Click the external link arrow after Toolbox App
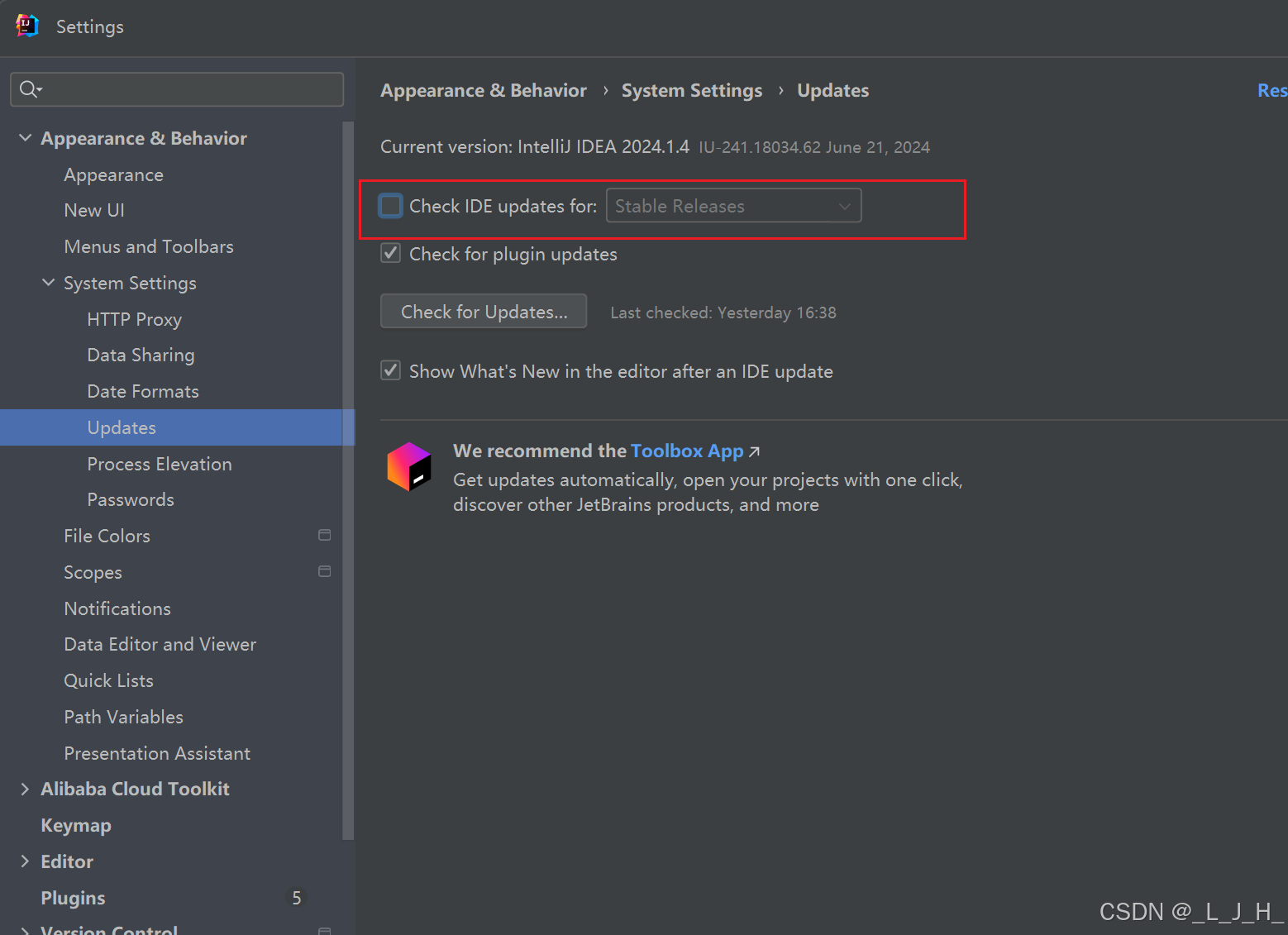 pyautogui.click(x=754, y=451)
